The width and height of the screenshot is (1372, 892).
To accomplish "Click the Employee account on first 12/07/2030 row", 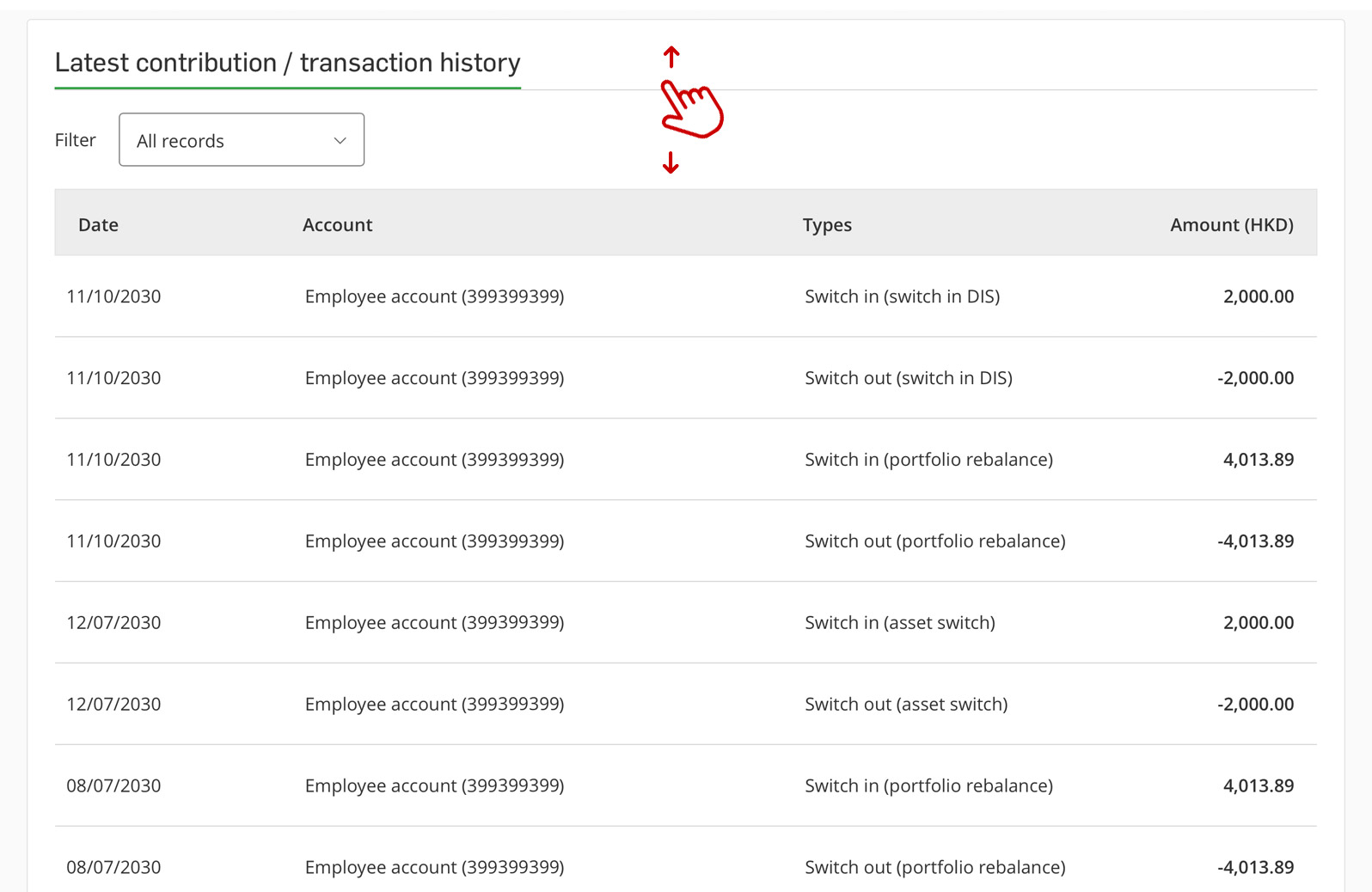I will point(434,622).
